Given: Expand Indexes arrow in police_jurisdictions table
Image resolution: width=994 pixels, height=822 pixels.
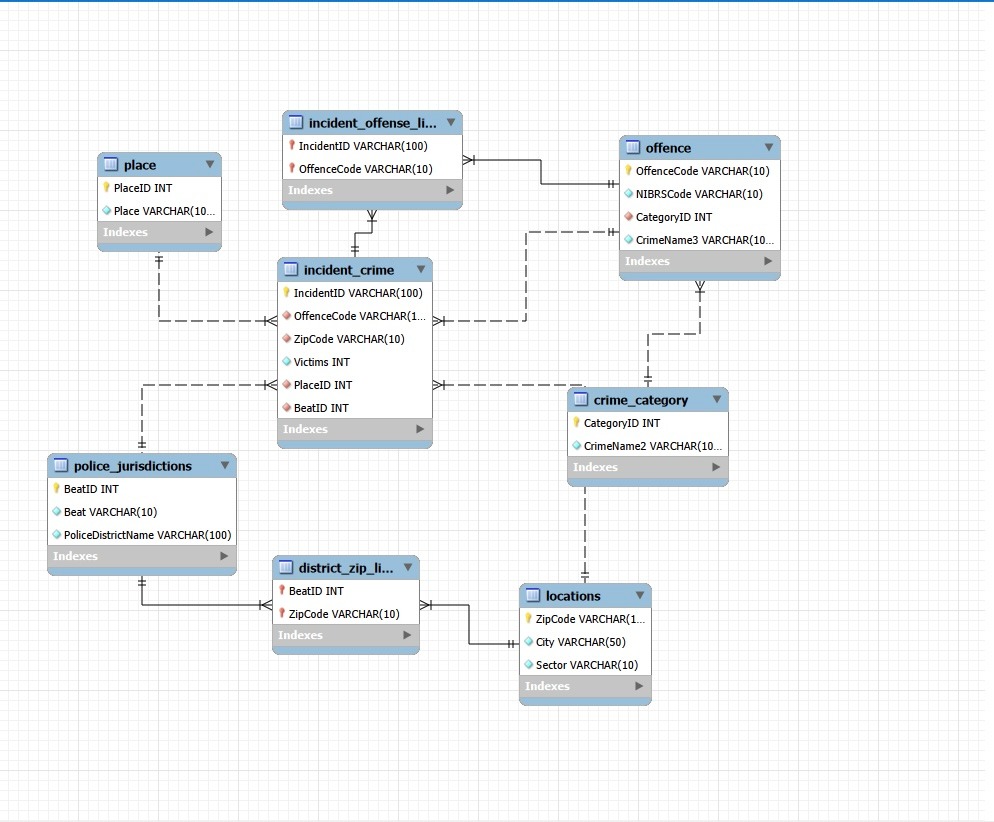Looking at the screenshot, I should (224, 556).
